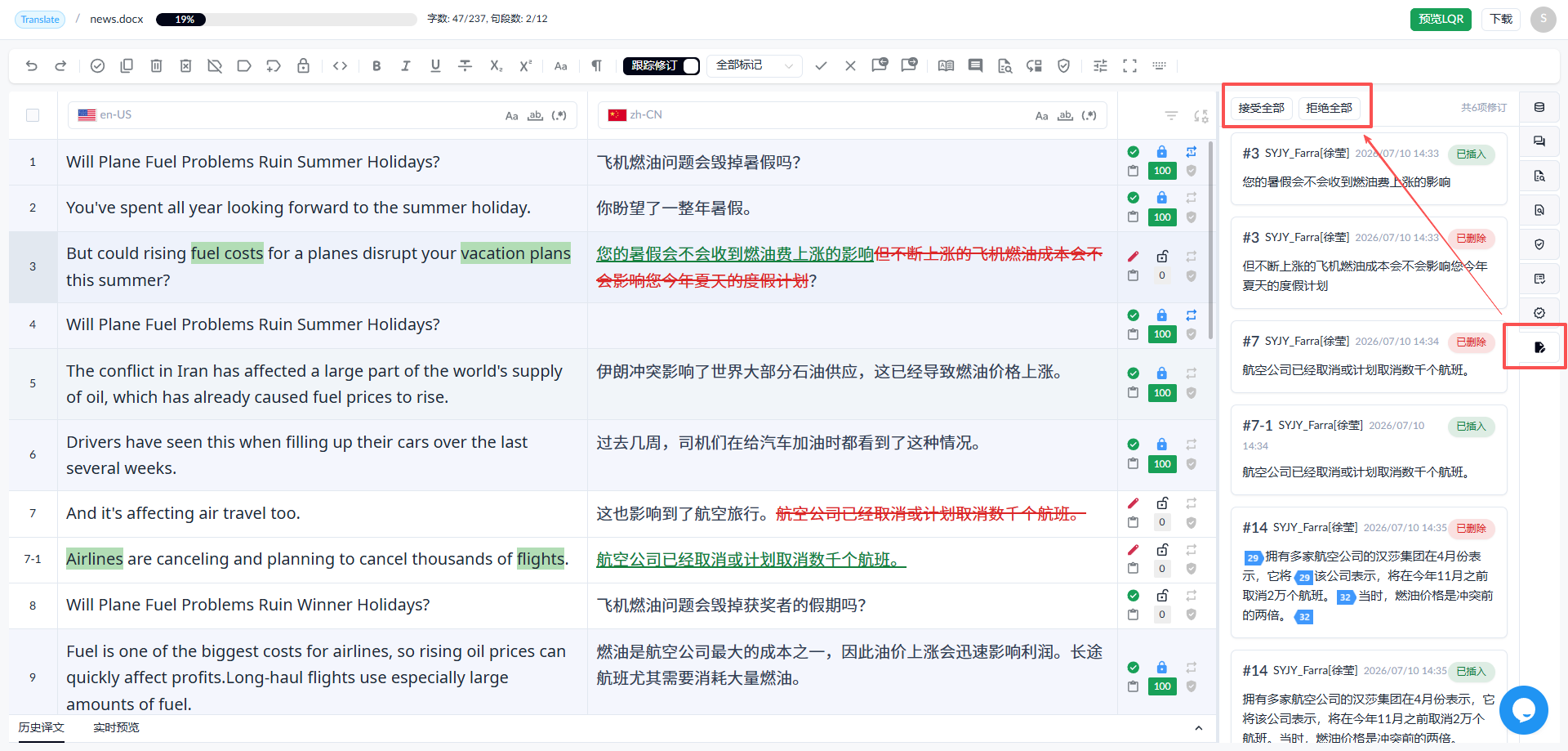Click the undo arrow icon
The height and width of the screenshot is (751, 1568).
[32, 66]
